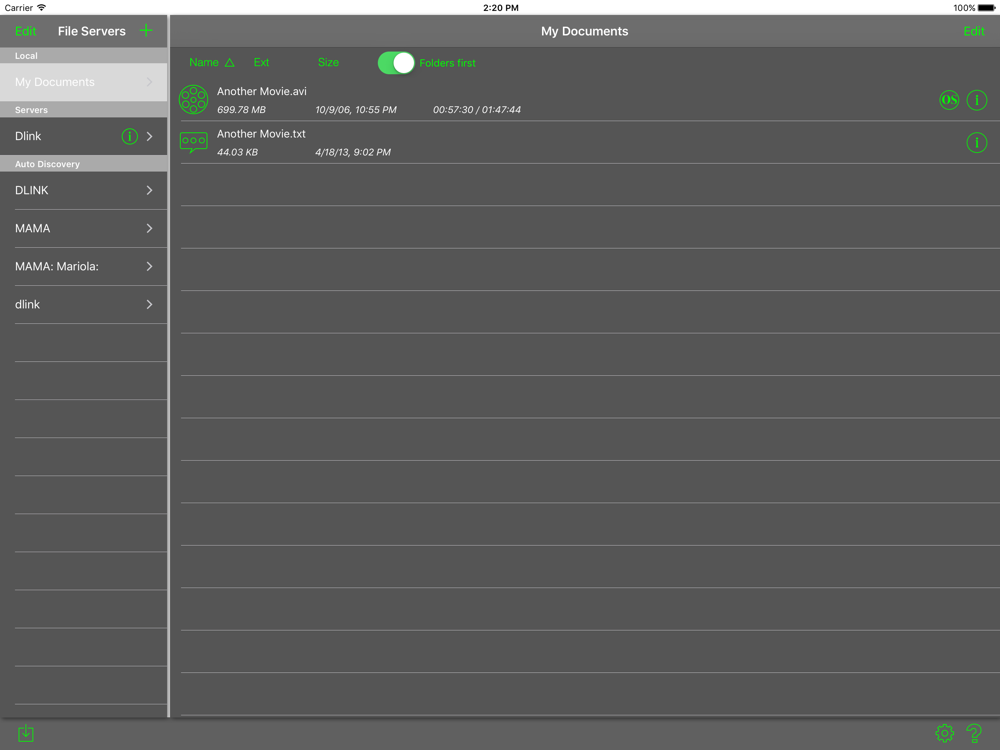Open MAMA: Mariola: chevron arrow
The image size is (1000, 750).
click(x=149, y=267)
